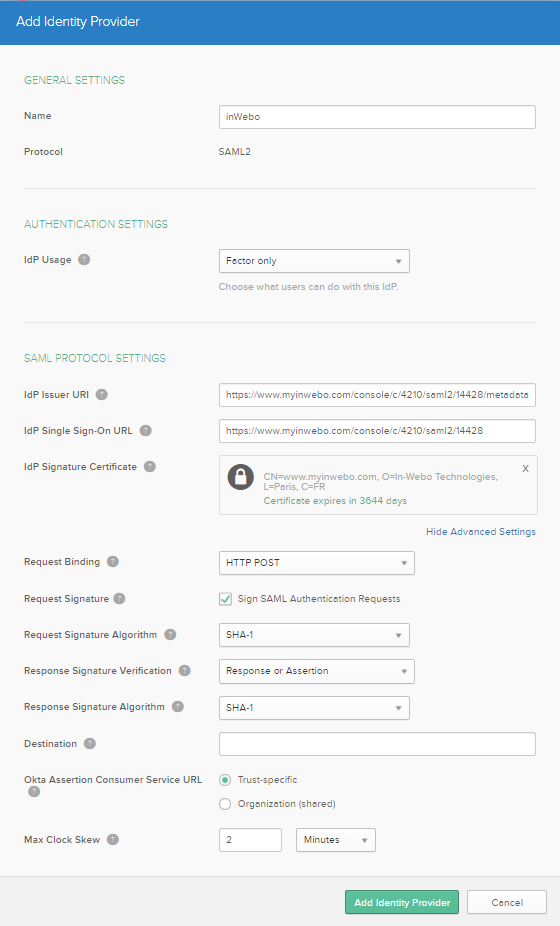The height and width of the screenshot is (926, 560).
Task: Click the help icon beside IdP Issuer URI
Action: pyautogui.click(x=102, y=394)
